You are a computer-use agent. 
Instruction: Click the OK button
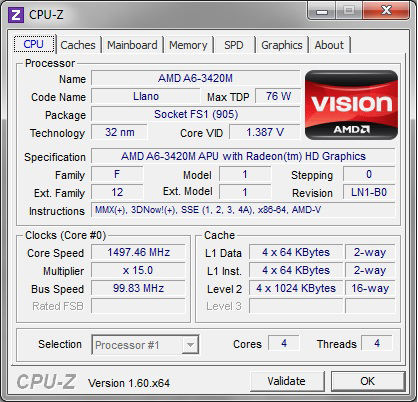click(368, 381)
